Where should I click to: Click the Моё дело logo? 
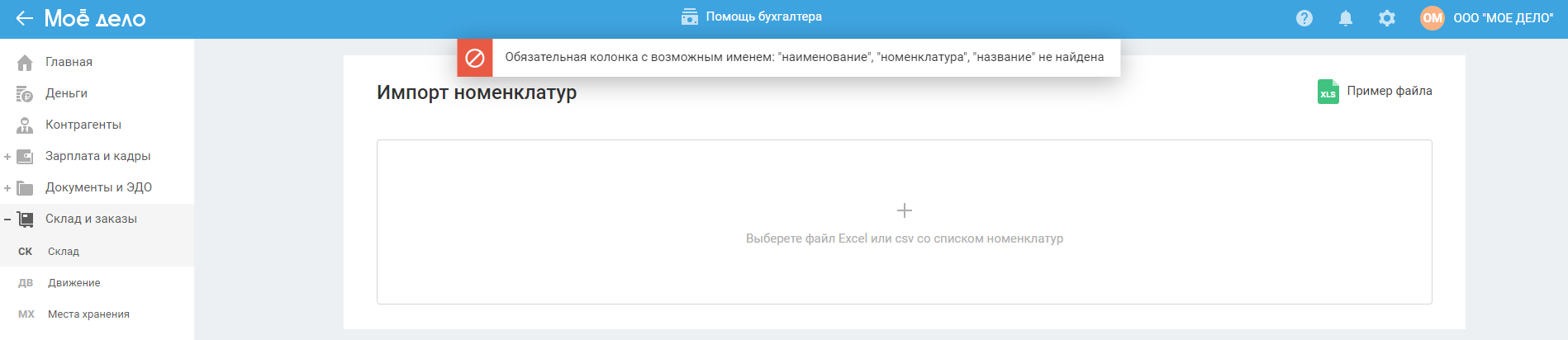[95, 18]
